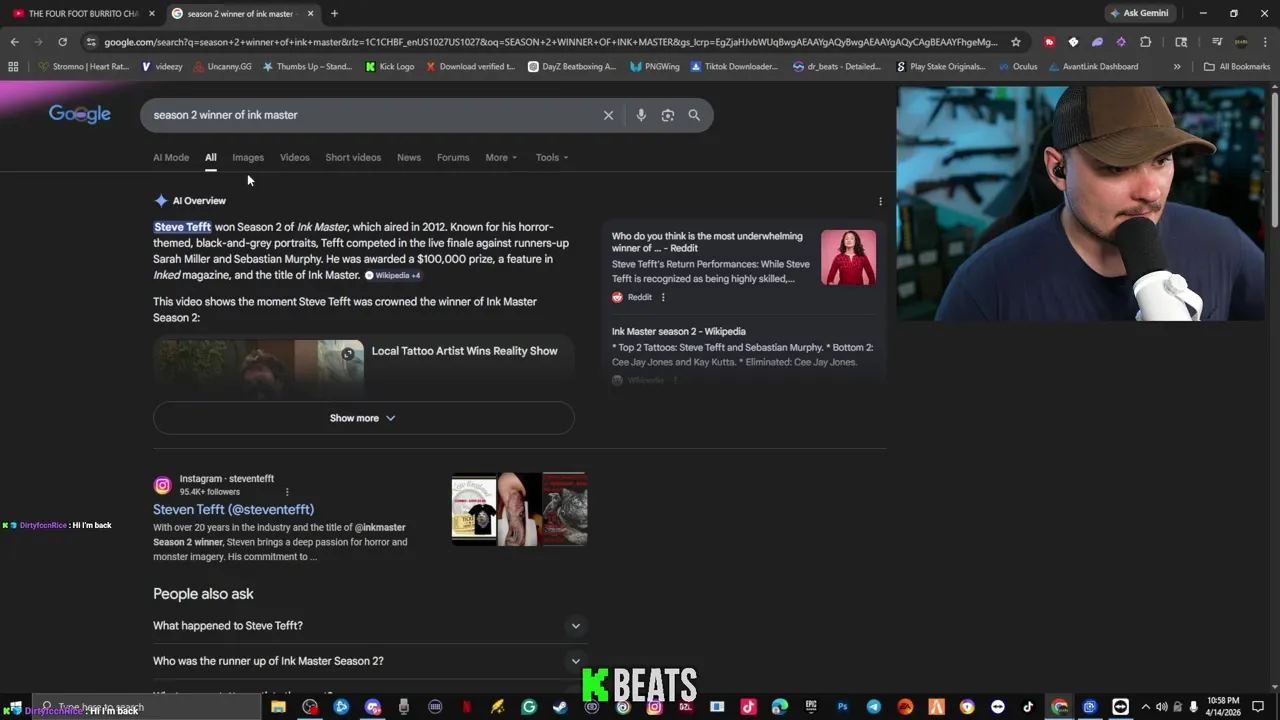Click the browser address bar URL
1280x720 pixels.
click(x=550, y=42)
